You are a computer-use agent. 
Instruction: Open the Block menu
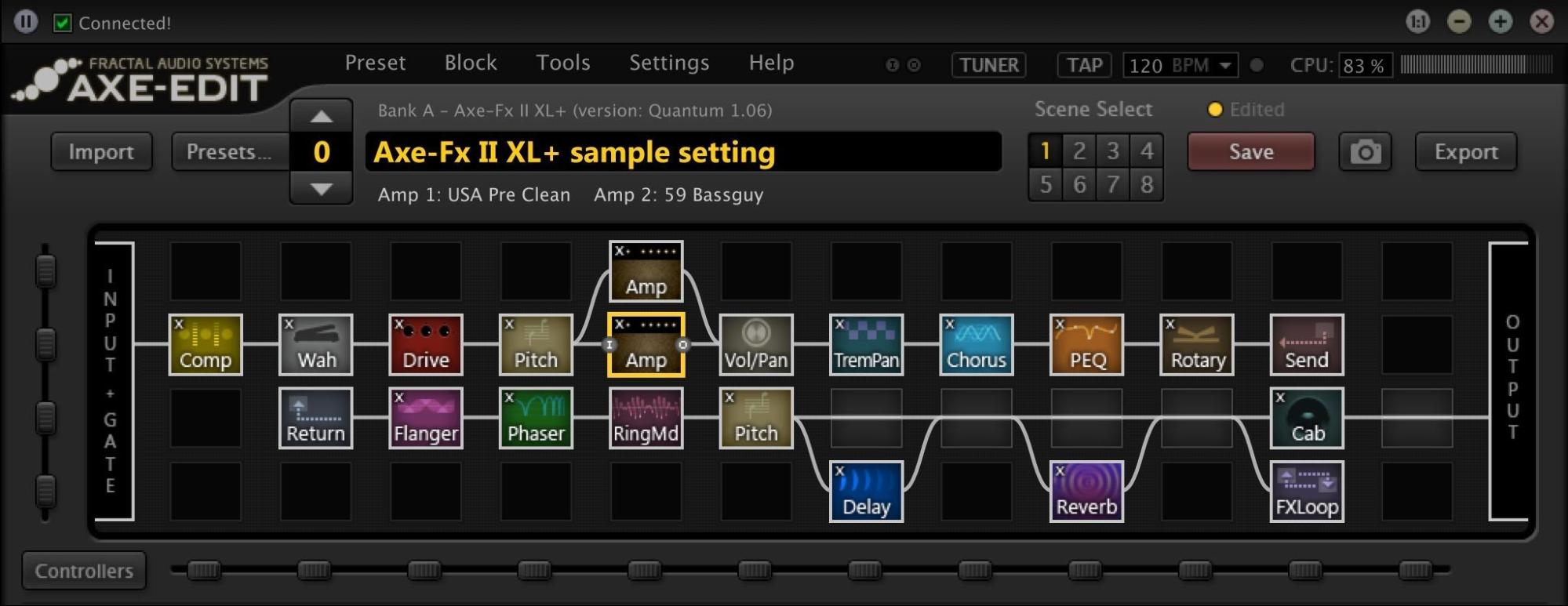(471, 63)
